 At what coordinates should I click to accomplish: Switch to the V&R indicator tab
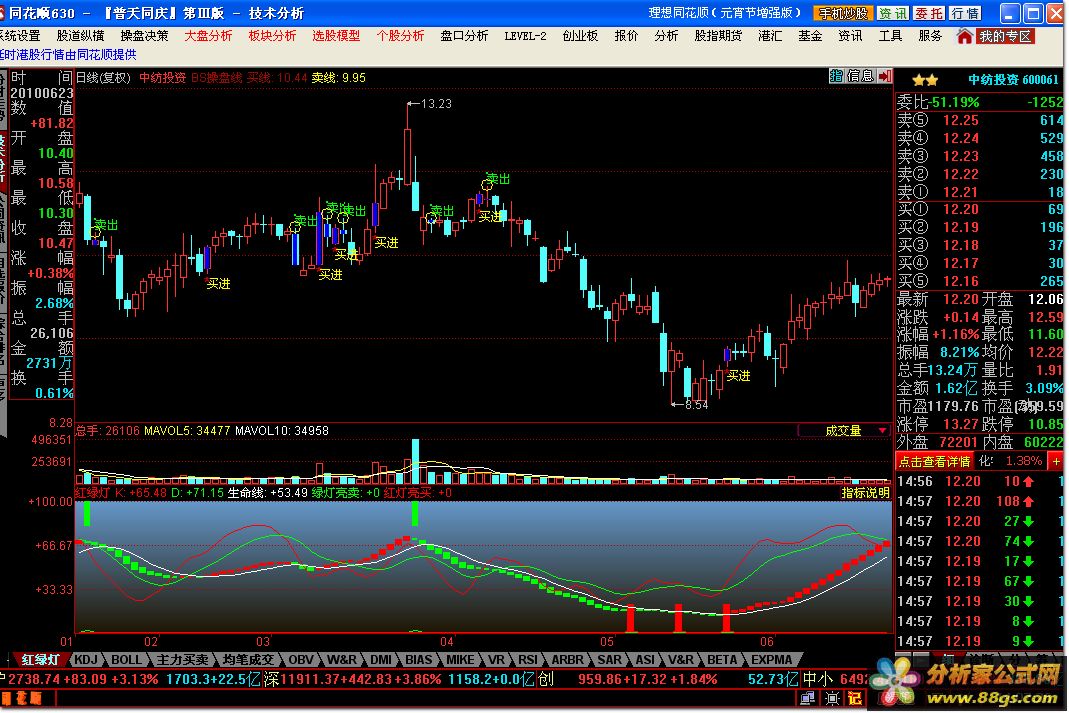click(x=681, y=660)
